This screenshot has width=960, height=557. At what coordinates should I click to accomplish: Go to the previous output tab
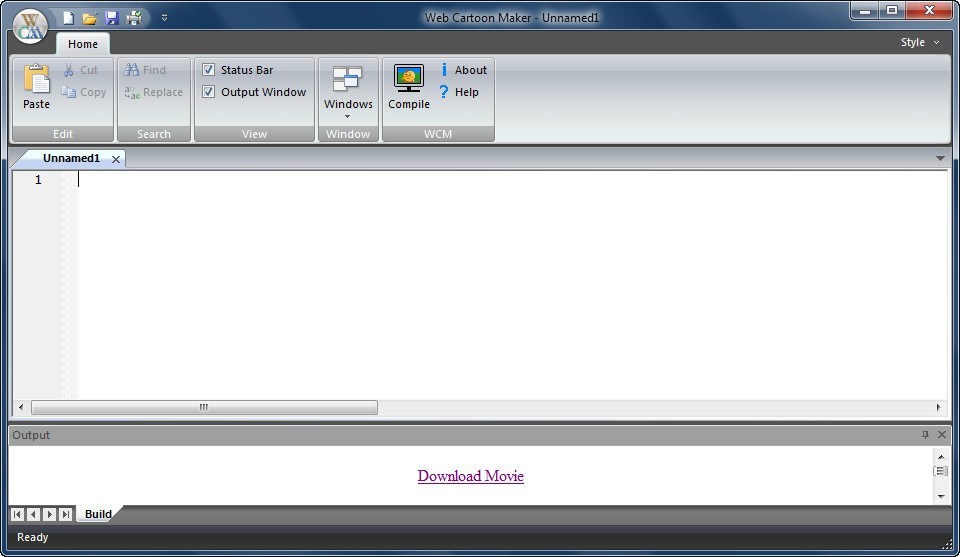click(x=33, y=514)
